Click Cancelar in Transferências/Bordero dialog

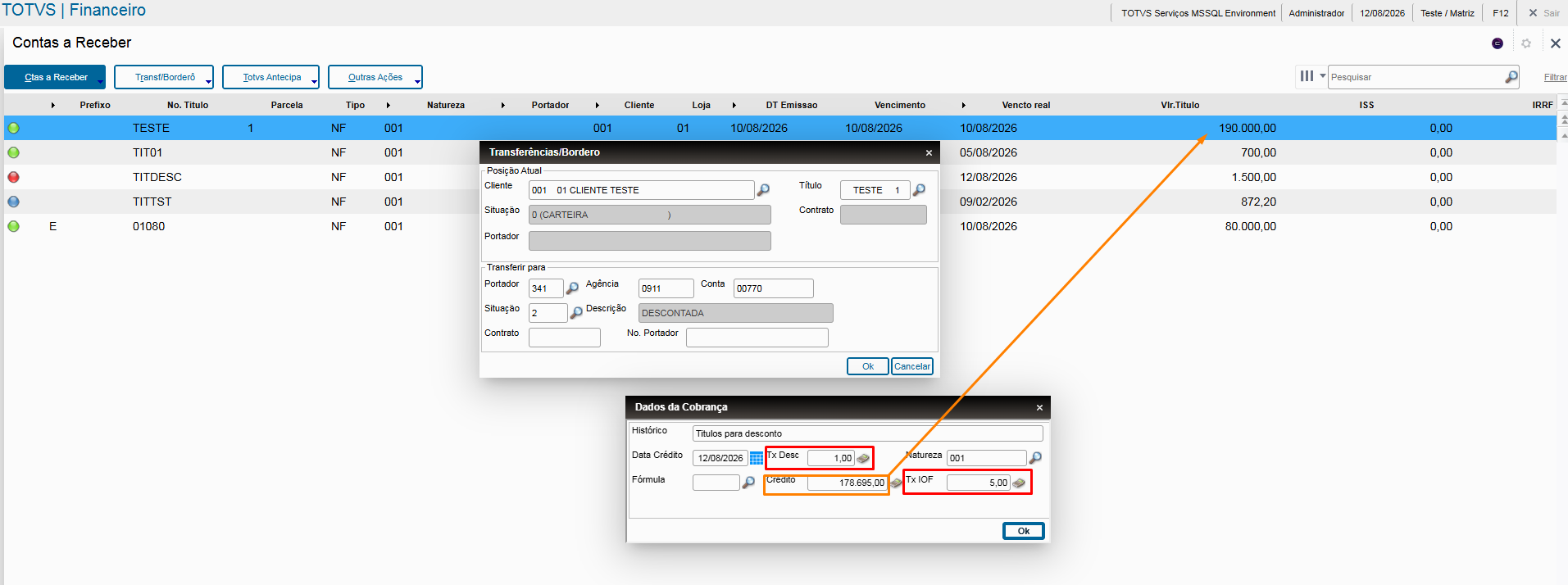coord(912,366)
